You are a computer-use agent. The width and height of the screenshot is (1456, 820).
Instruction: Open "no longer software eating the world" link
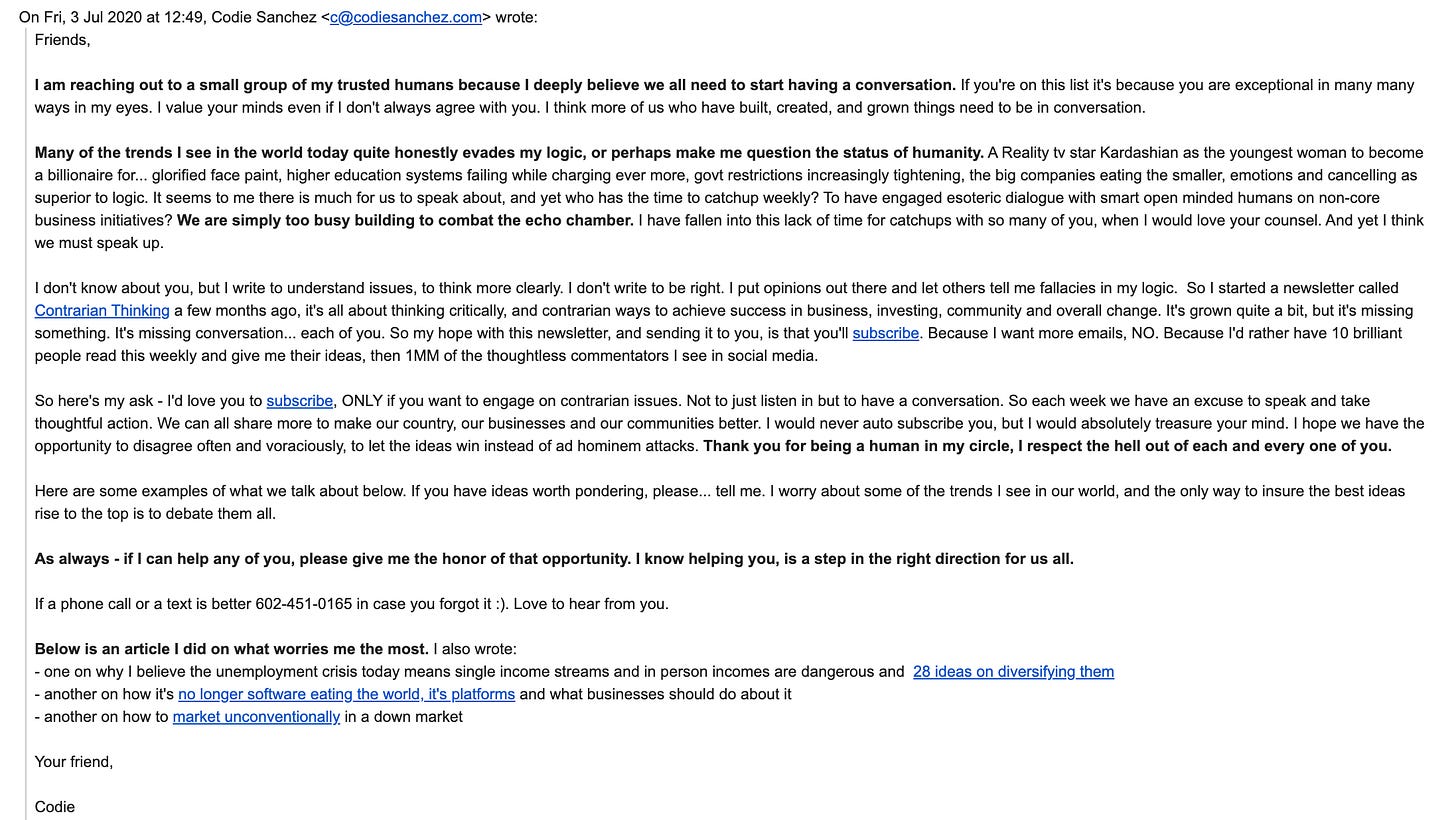coord(346,693)
